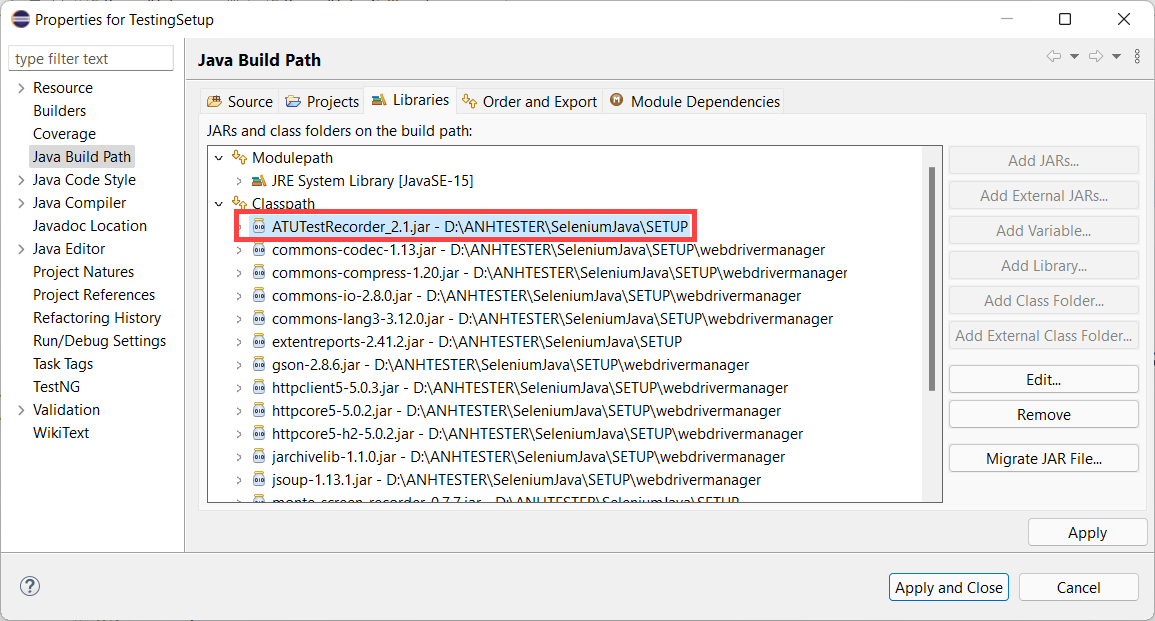1155x621 pixels.
Task: Click the forward navigation arrow icon
Action: point(1096,56)
